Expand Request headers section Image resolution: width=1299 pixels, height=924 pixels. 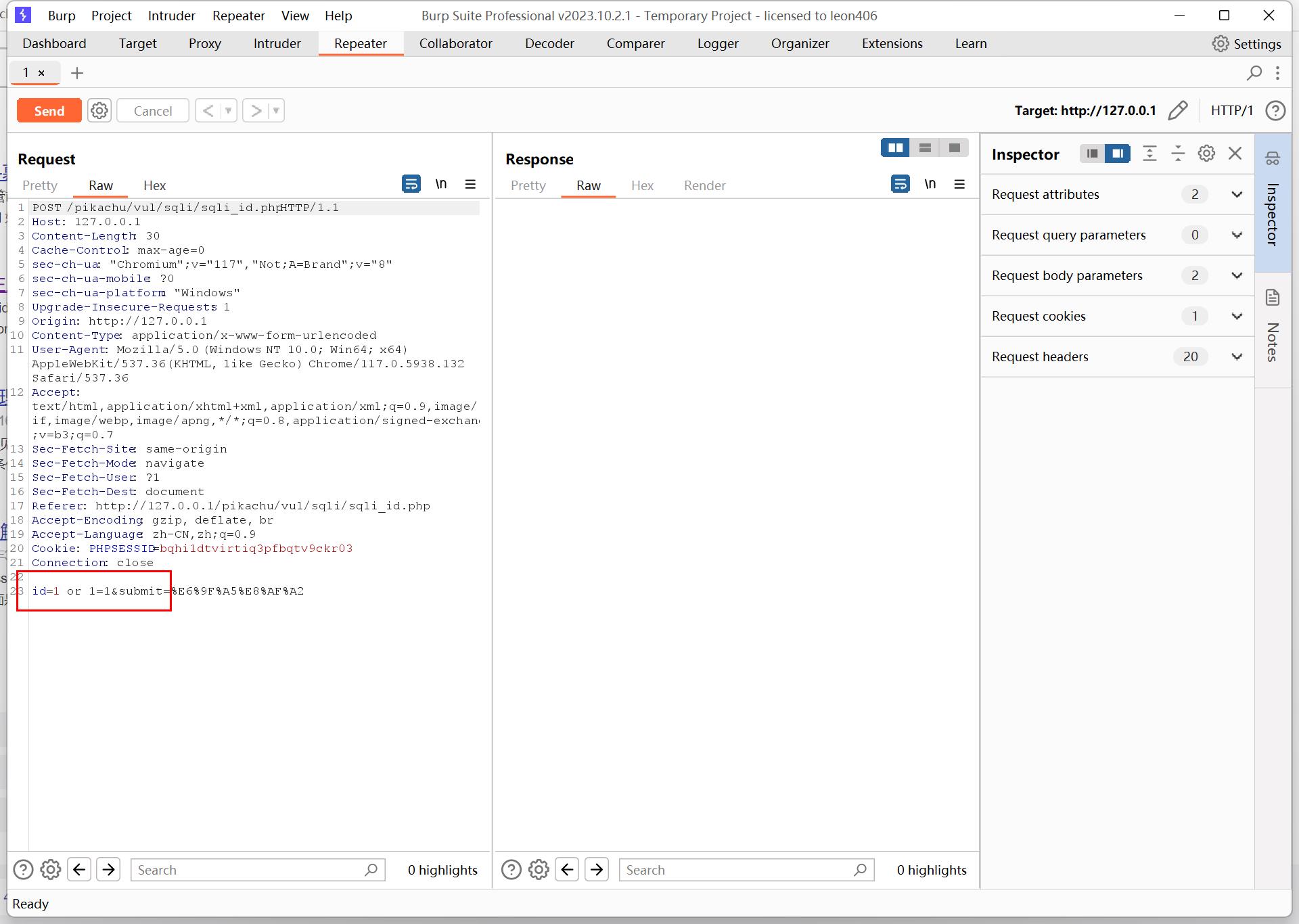[x=1118, y=357]
